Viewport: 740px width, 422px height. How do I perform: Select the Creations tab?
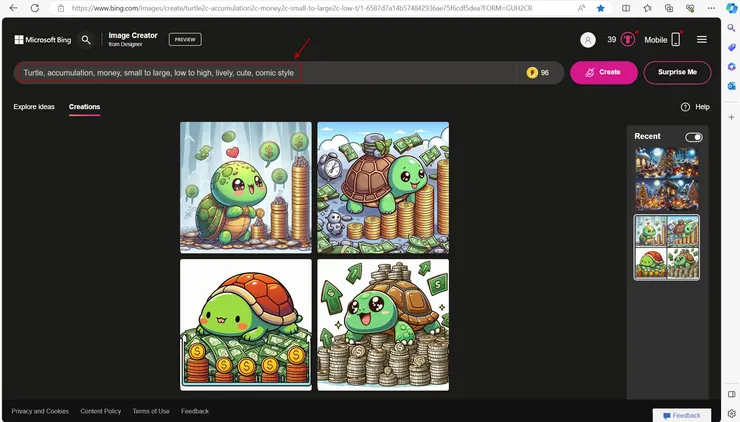pos(84,107)
